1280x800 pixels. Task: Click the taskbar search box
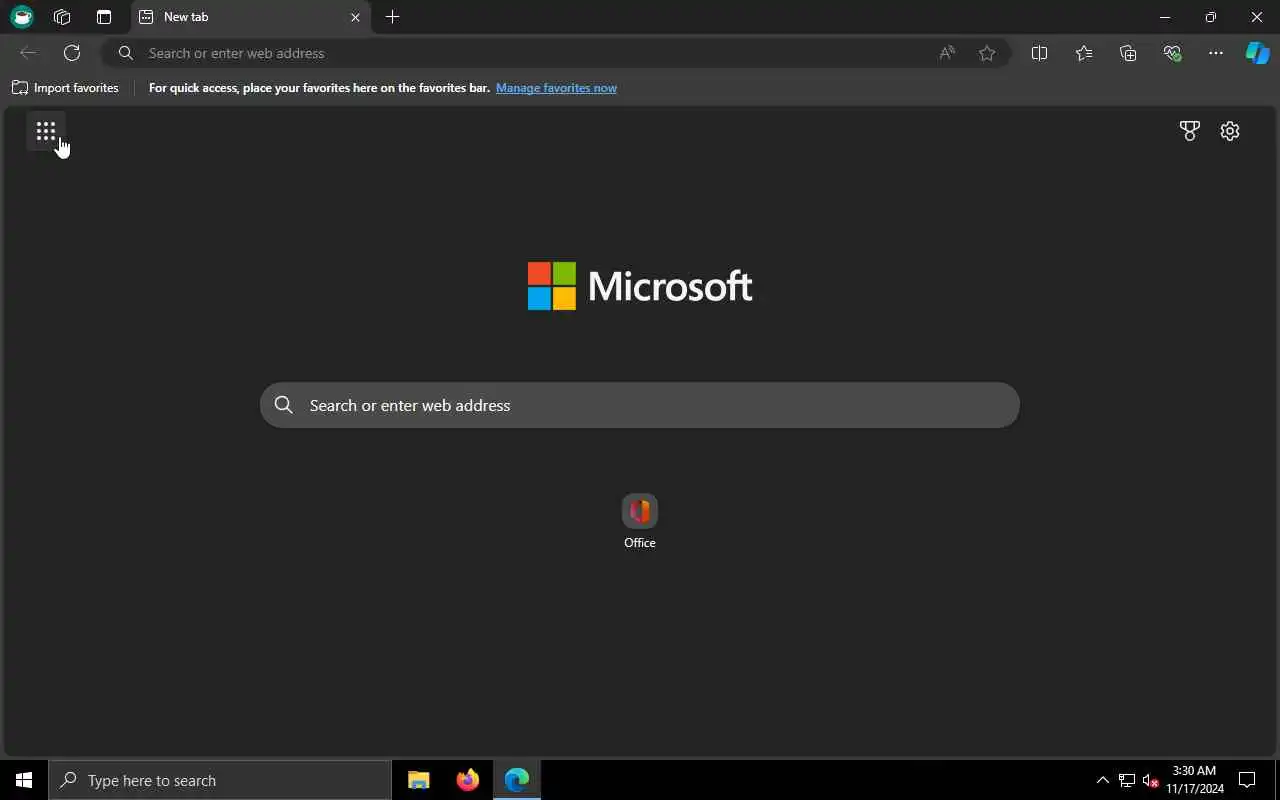point(220,780)
